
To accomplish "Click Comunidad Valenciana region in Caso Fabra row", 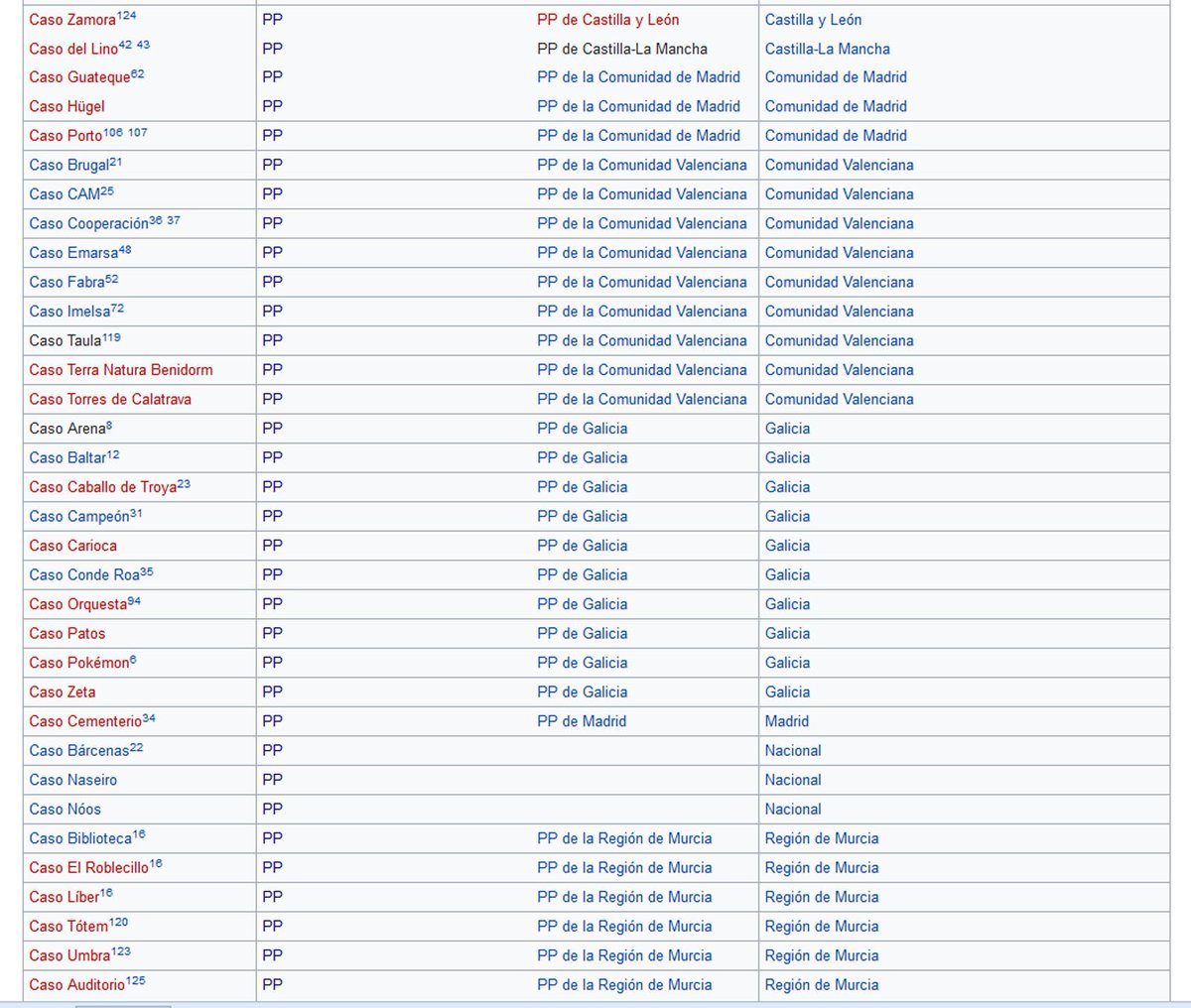I will click(839, 282).
